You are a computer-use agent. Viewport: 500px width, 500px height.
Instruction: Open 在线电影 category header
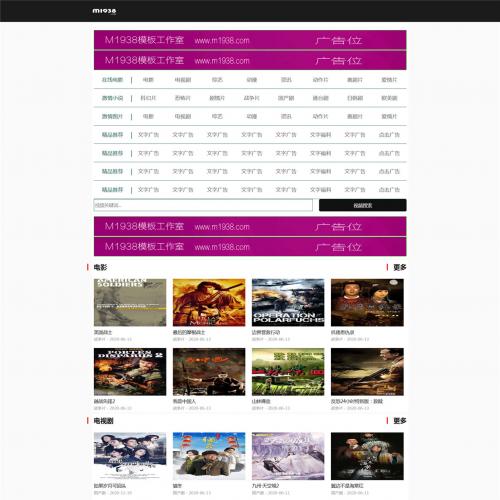click(112, 80)
